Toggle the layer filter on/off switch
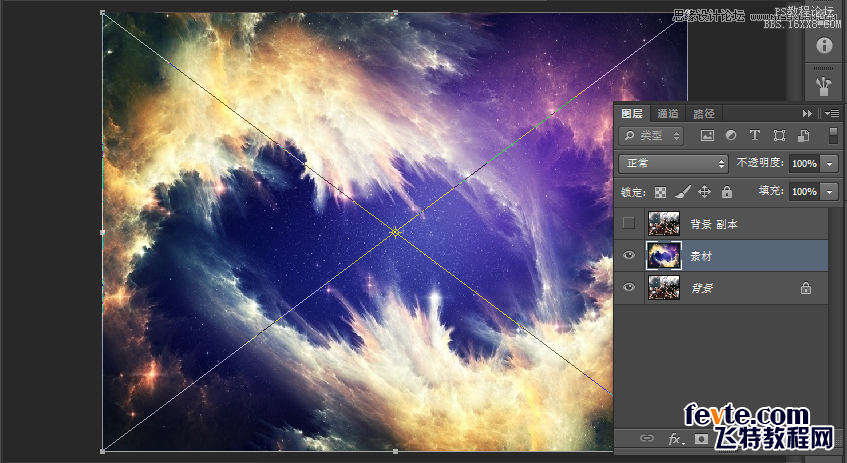The image size is (847, 463). click(x=833, y=135)
